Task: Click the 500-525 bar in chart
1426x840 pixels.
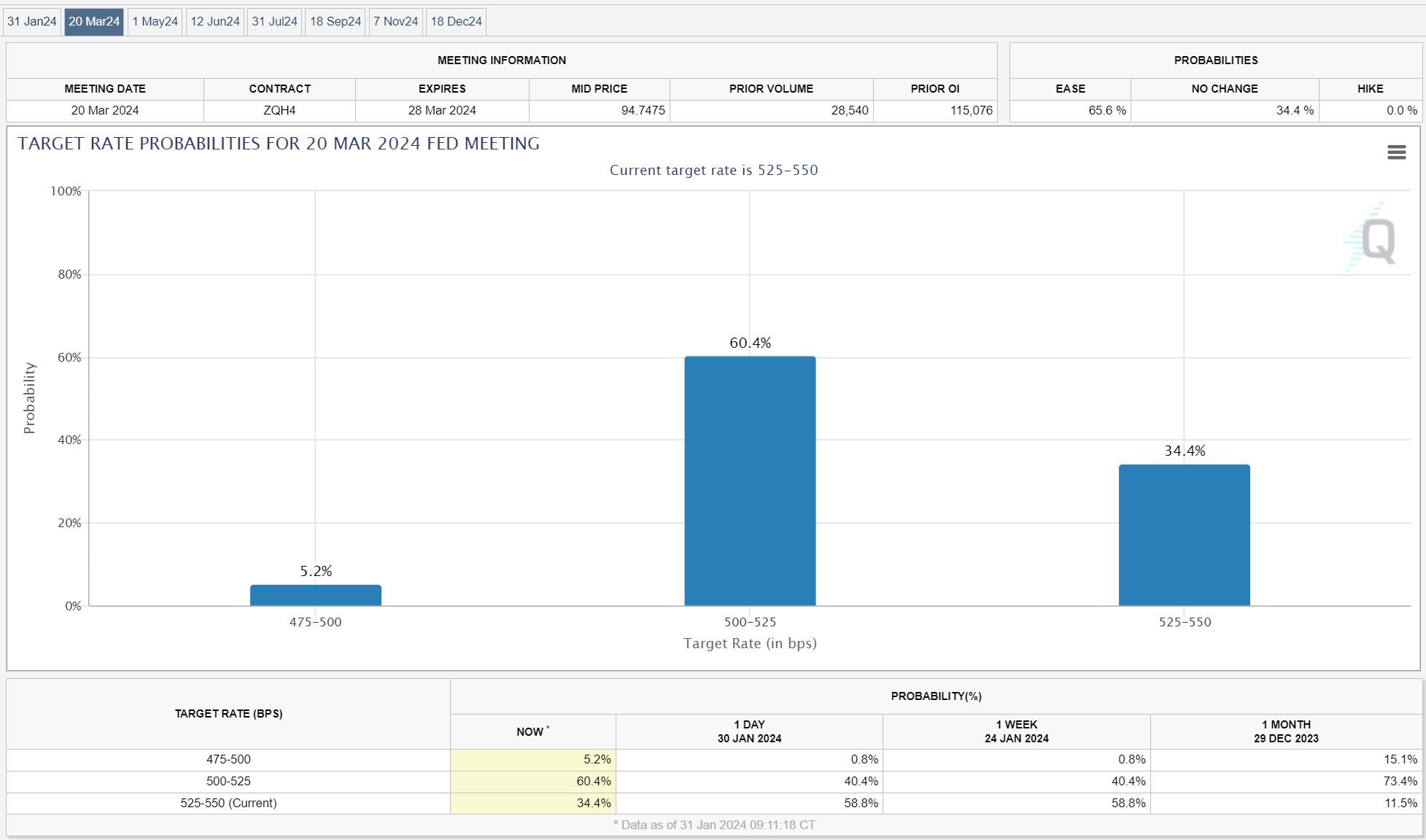Action: click(750, 481)
